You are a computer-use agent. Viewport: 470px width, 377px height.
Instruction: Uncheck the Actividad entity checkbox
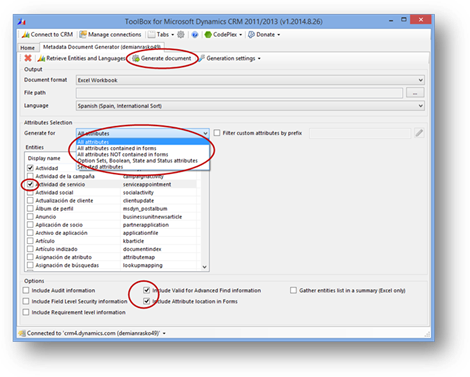pos(30,168)
